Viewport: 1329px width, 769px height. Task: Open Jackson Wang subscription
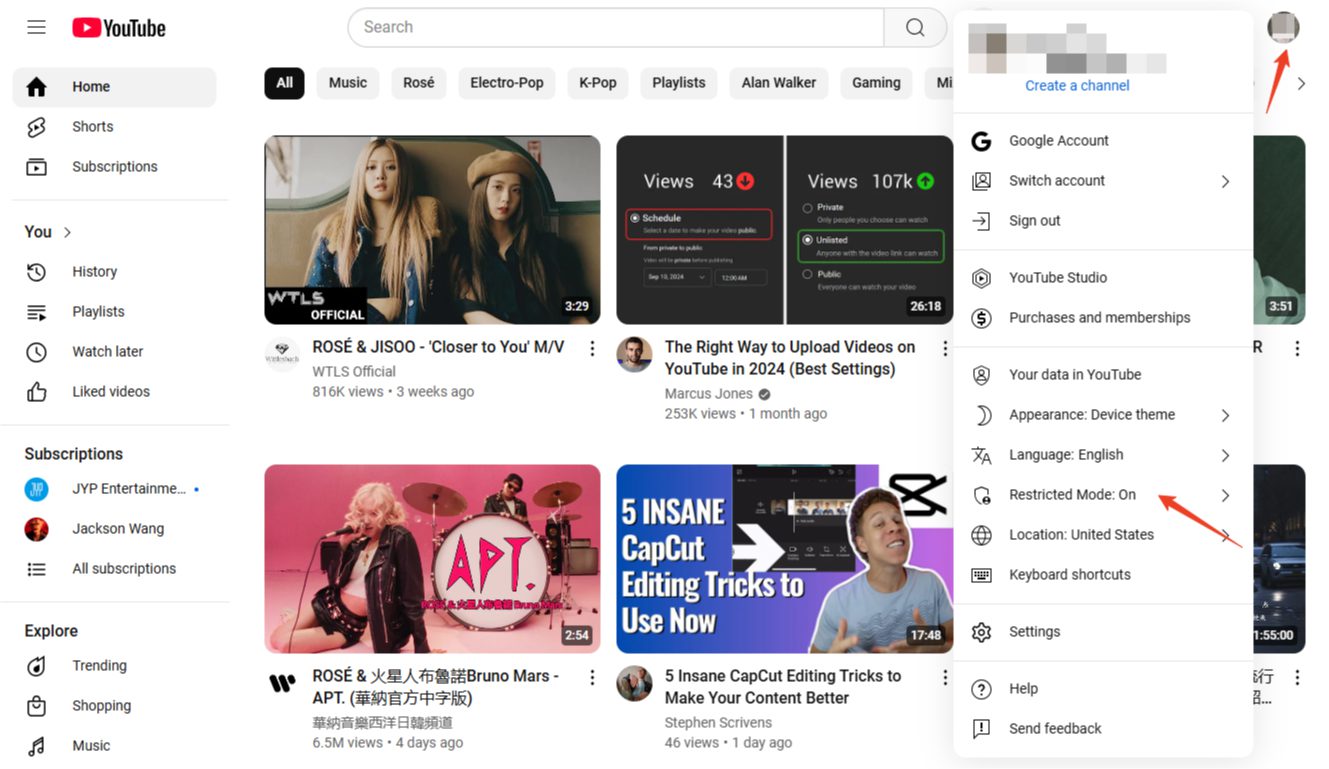114,529
